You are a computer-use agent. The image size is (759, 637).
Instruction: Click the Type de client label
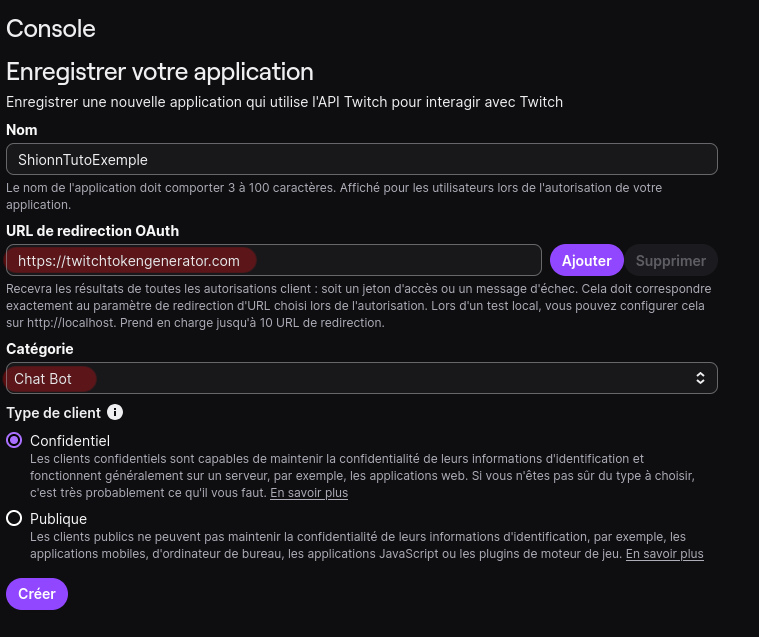click(53, 412)
